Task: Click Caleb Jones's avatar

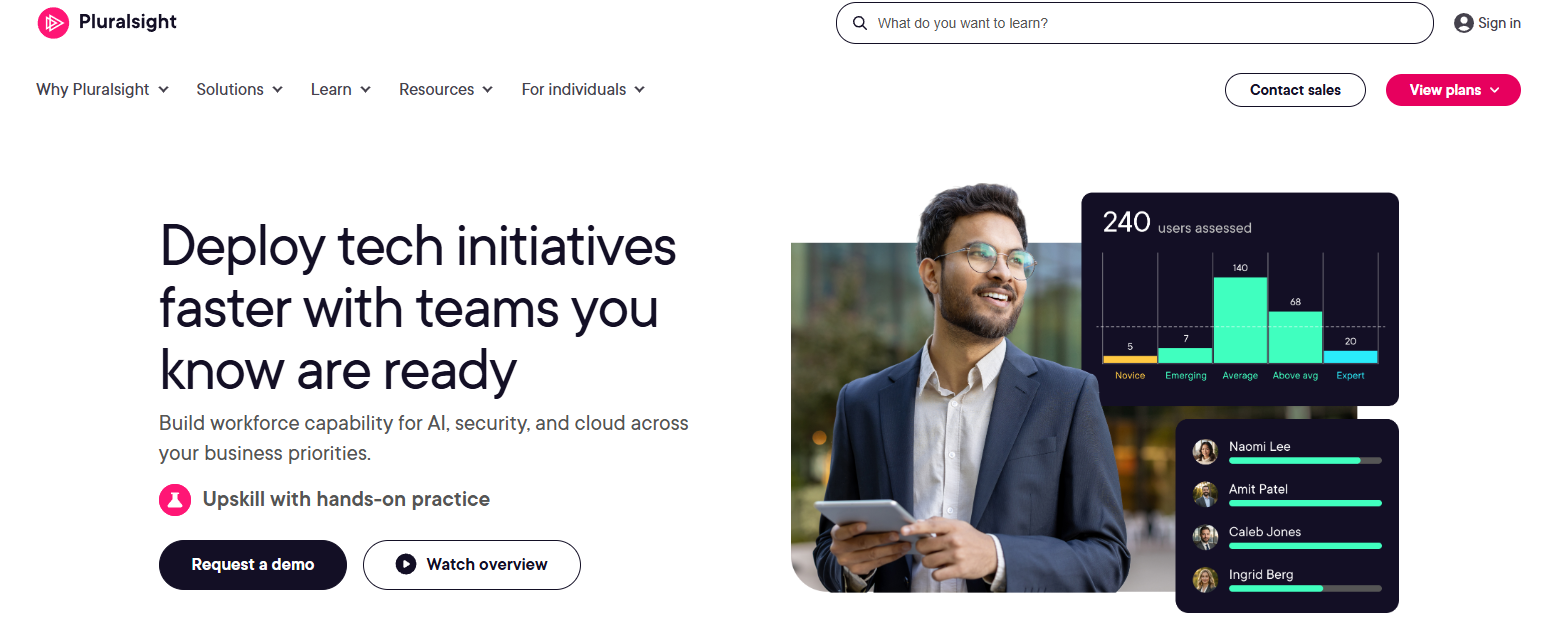Action: 1206,537
